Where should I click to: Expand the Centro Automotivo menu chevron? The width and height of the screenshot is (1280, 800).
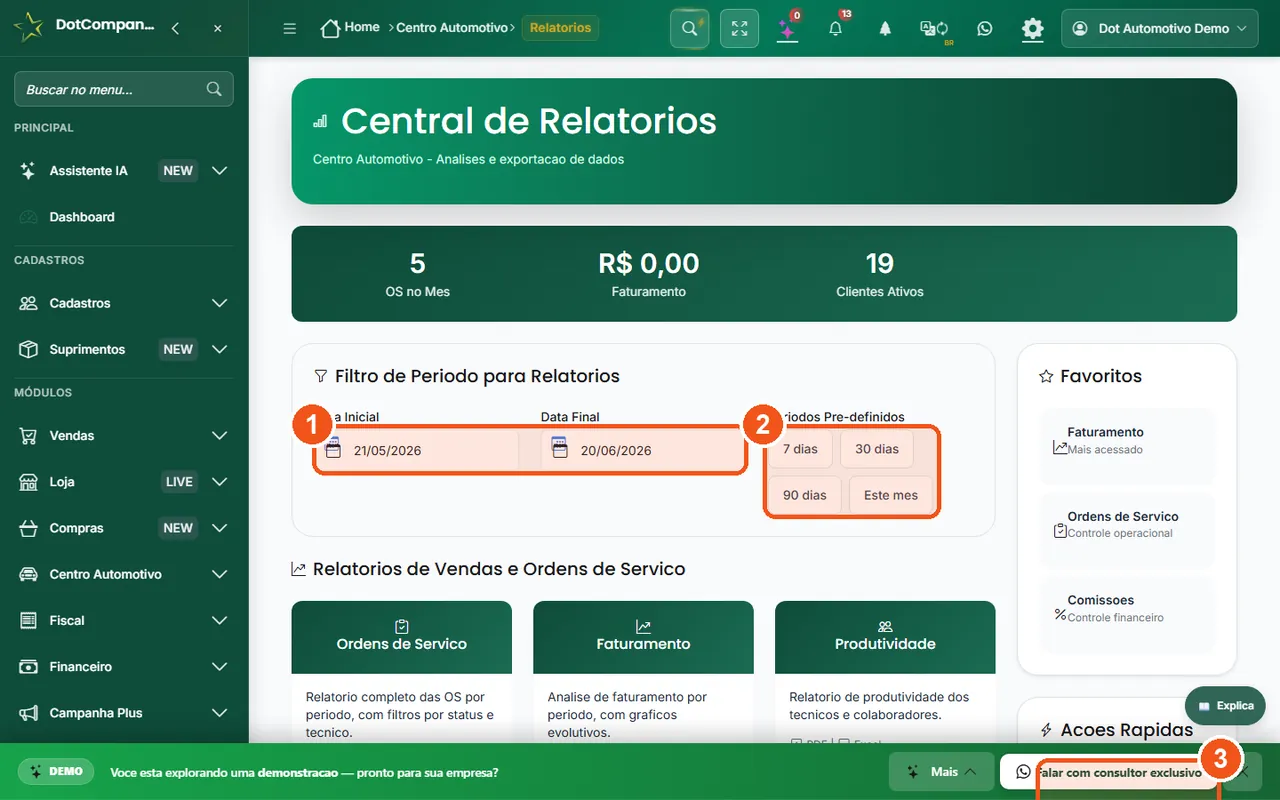click(220, 574)
